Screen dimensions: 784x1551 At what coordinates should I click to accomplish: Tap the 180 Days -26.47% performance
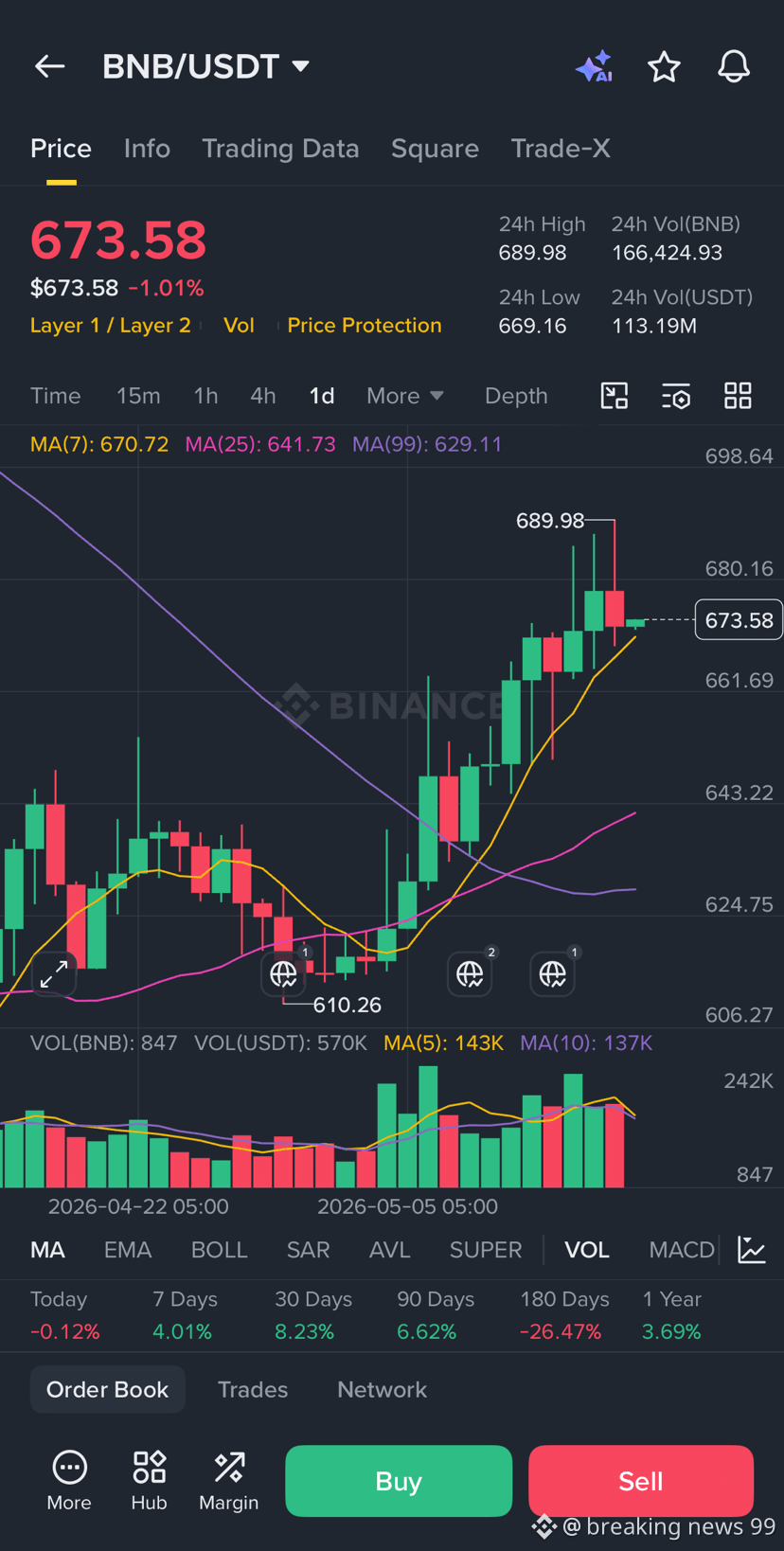pyautogui.click(x=564, y=1315)
